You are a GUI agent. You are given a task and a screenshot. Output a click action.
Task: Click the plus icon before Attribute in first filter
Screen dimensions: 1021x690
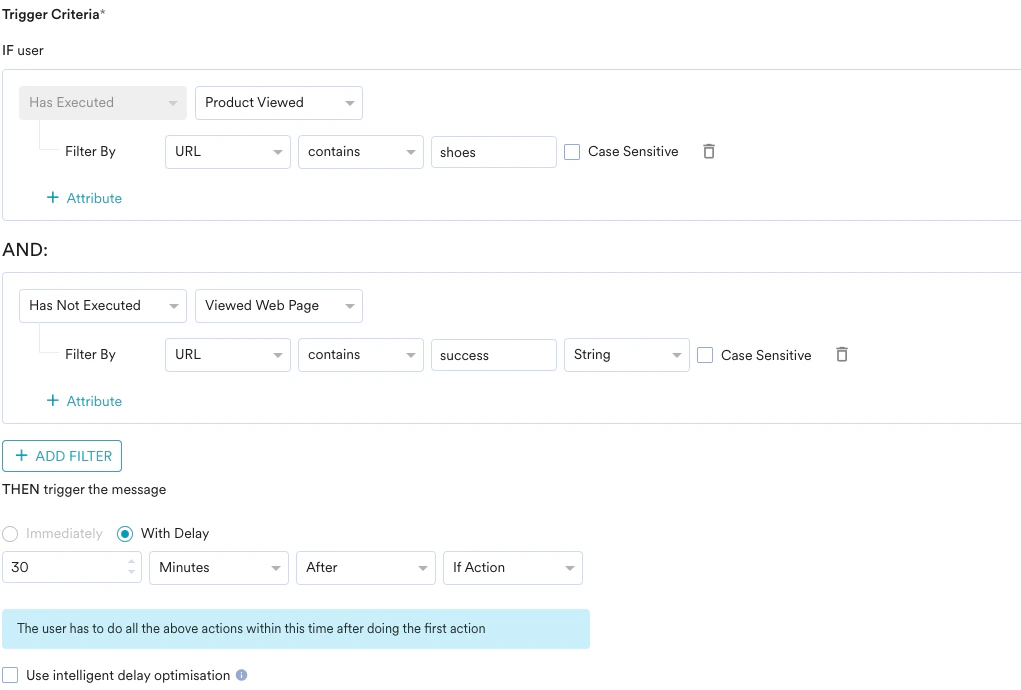52,198
